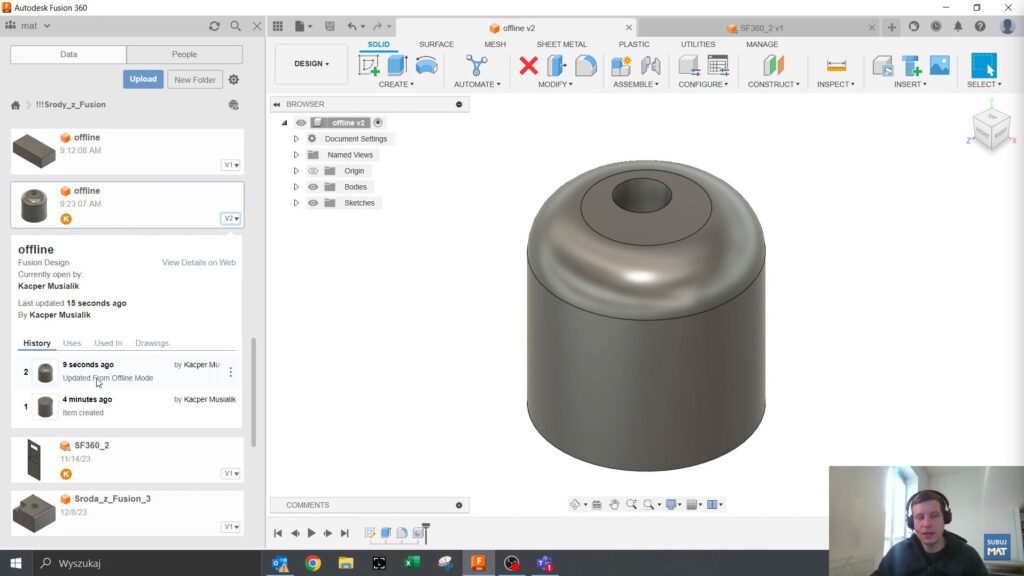Show the Sketches folder visibility eye

click(x=313, y=202)
